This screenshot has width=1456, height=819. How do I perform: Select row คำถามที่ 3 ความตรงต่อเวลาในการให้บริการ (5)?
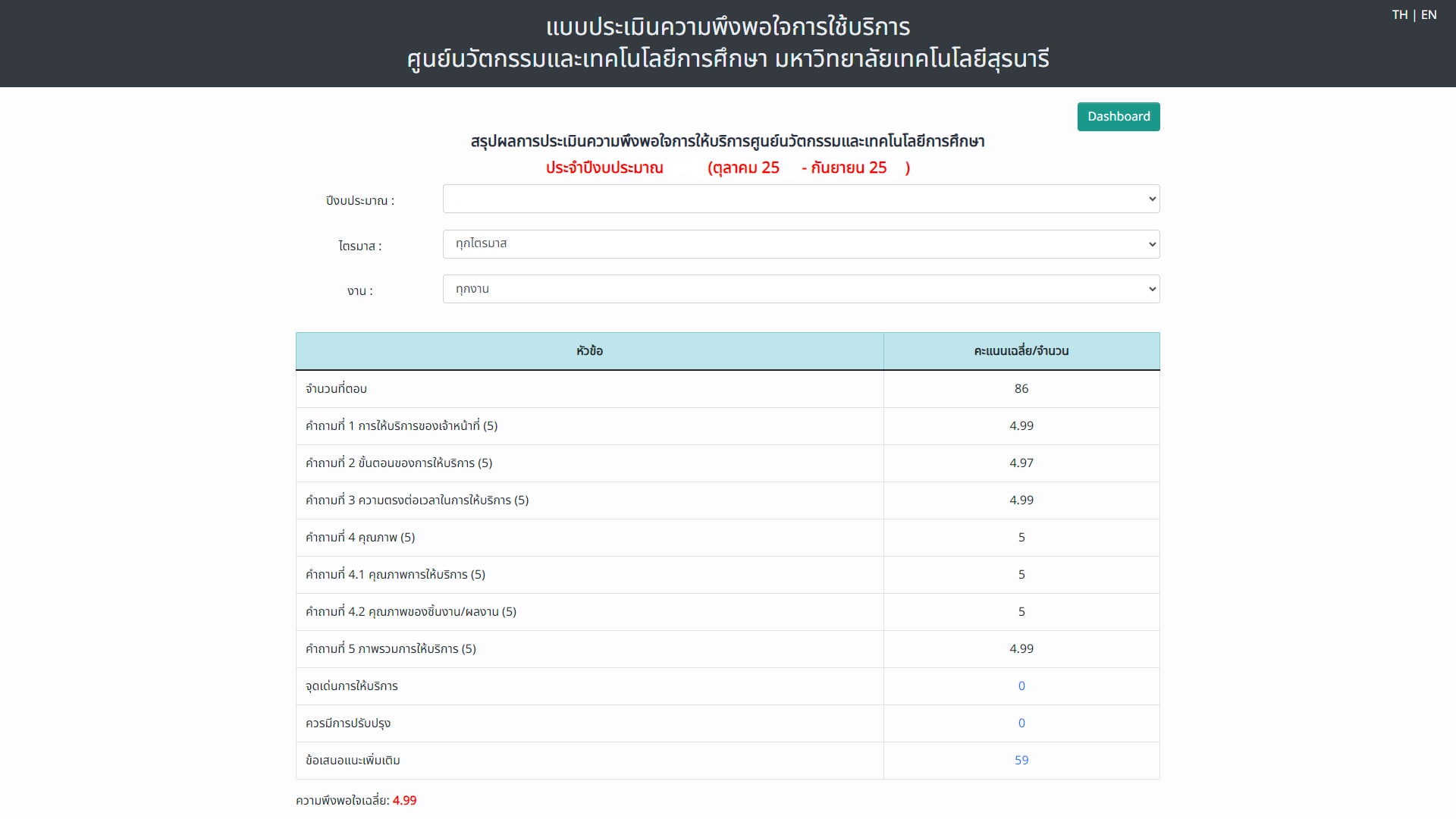[x=727, y=500]
